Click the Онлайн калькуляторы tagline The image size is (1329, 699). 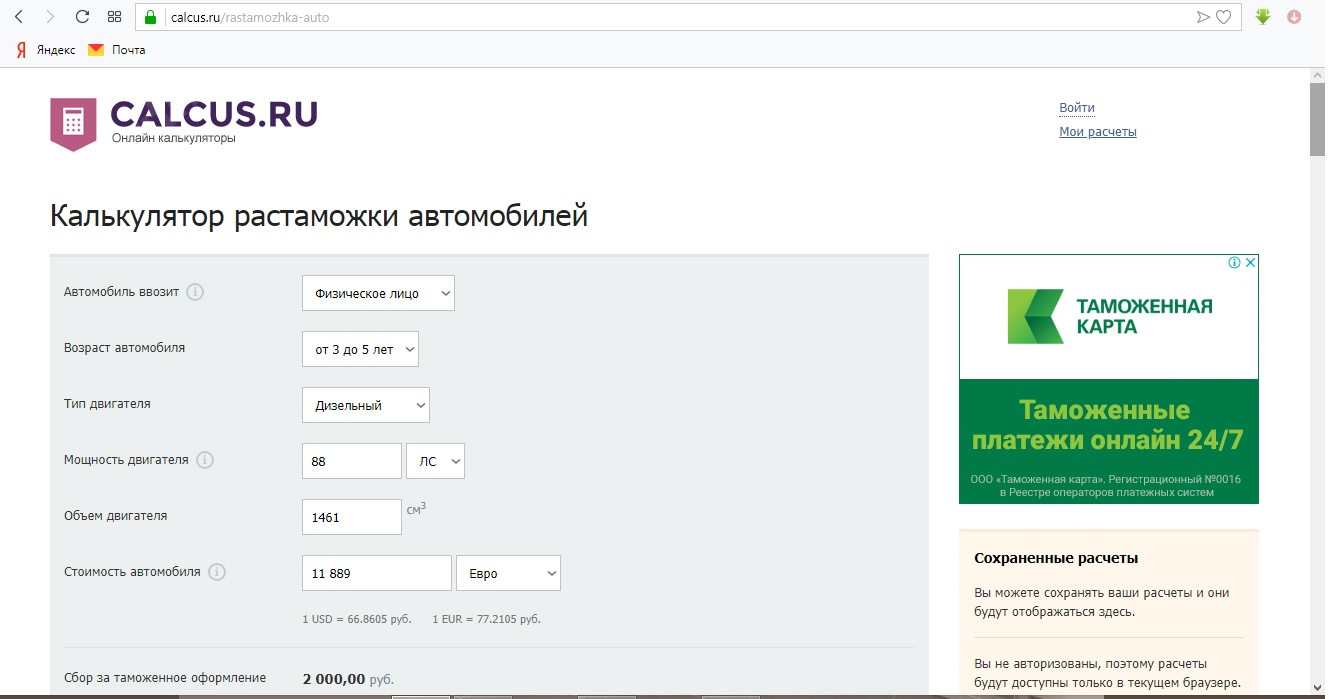click(173, 139)
